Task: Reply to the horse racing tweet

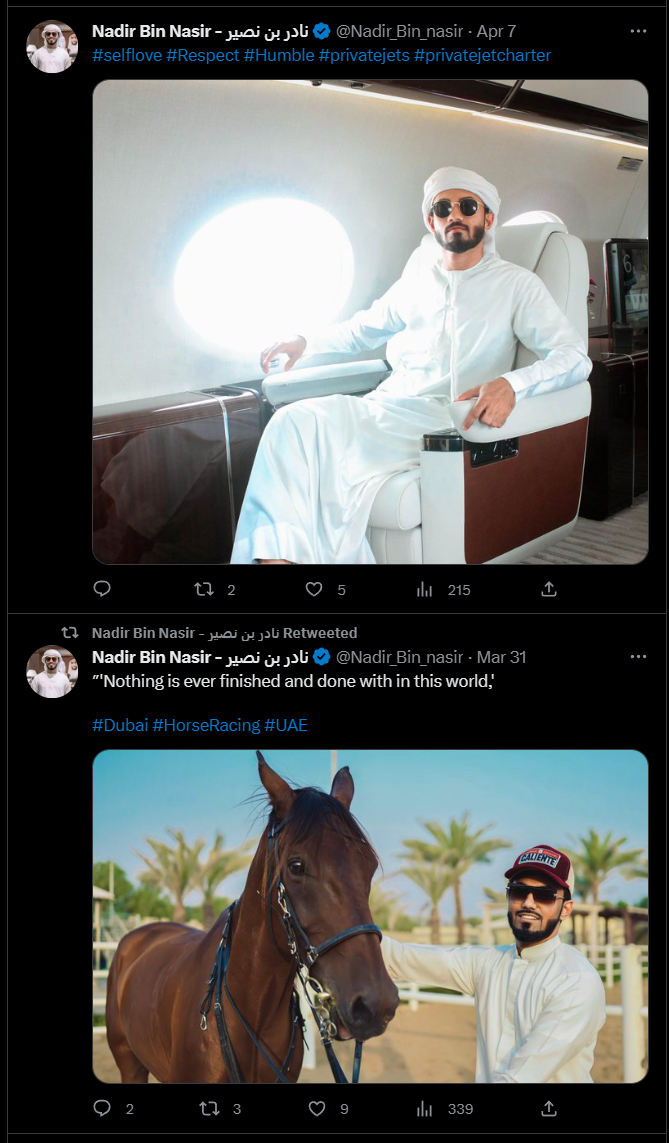Action: pyautogui.click(x=101, y=1108)
